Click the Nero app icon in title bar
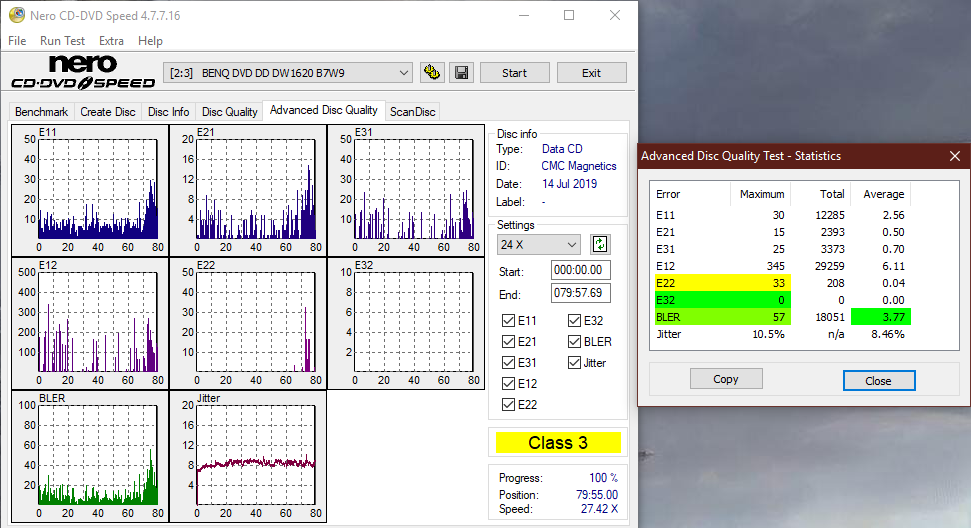Image resolution: width=971 pixels, height=528 pixels. coord(17,15)
